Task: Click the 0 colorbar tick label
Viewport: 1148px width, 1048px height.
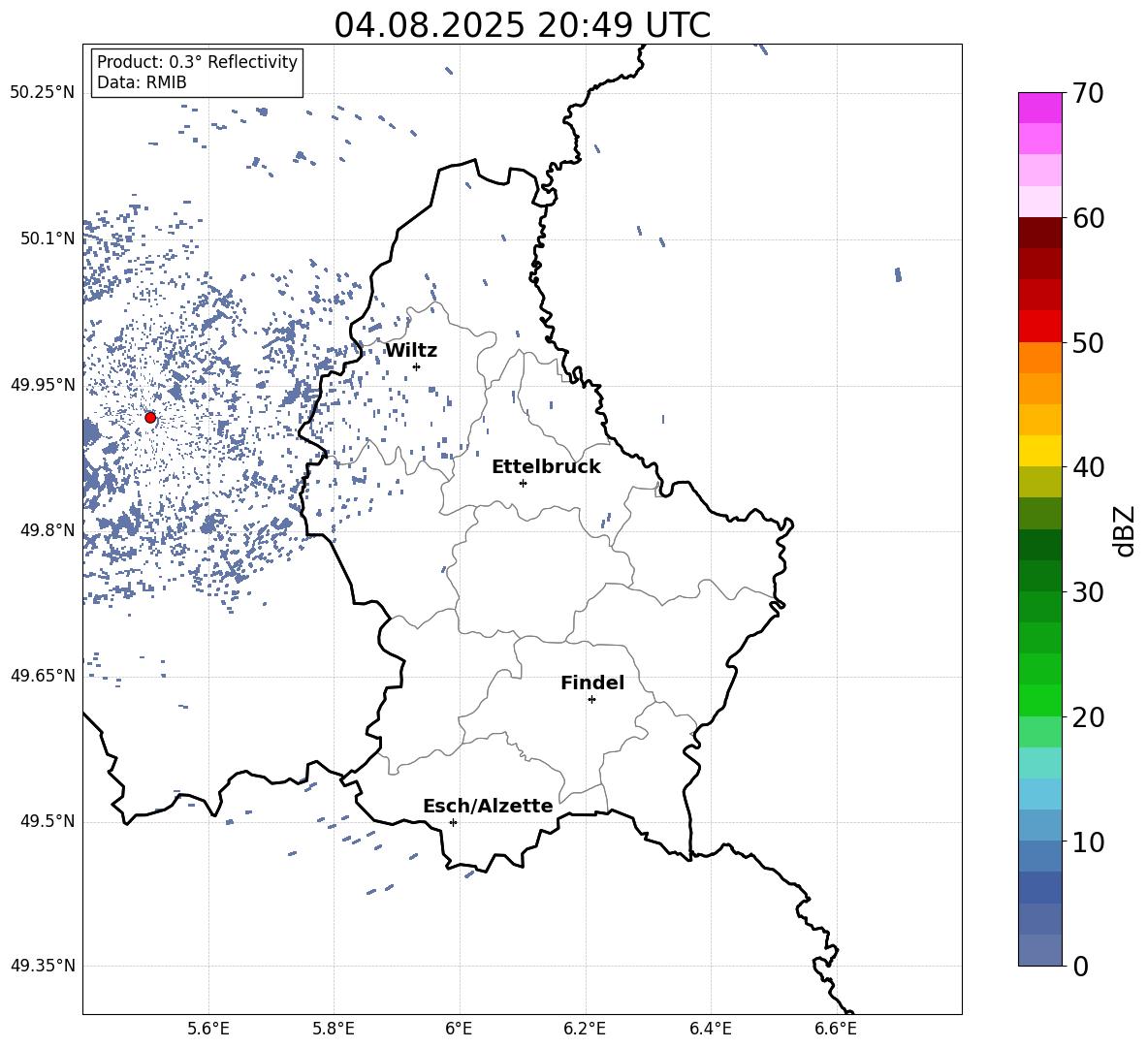Action: pyautogui.click(x=1081, y=966)
